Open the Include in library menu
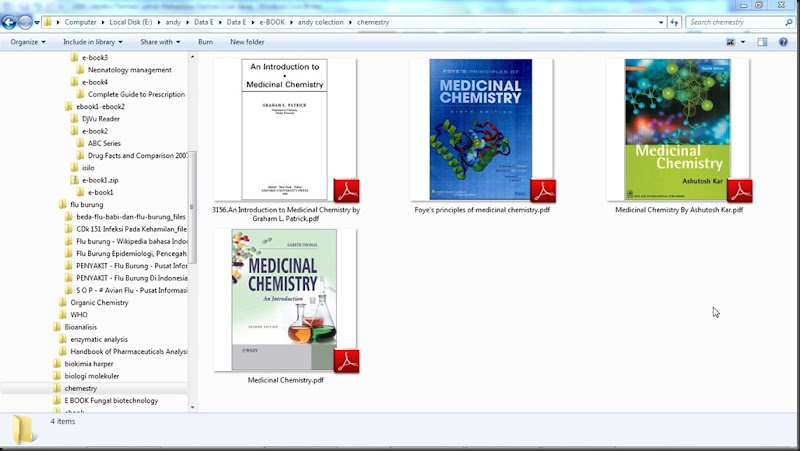800x451 pixels. [x=93, y=42]
